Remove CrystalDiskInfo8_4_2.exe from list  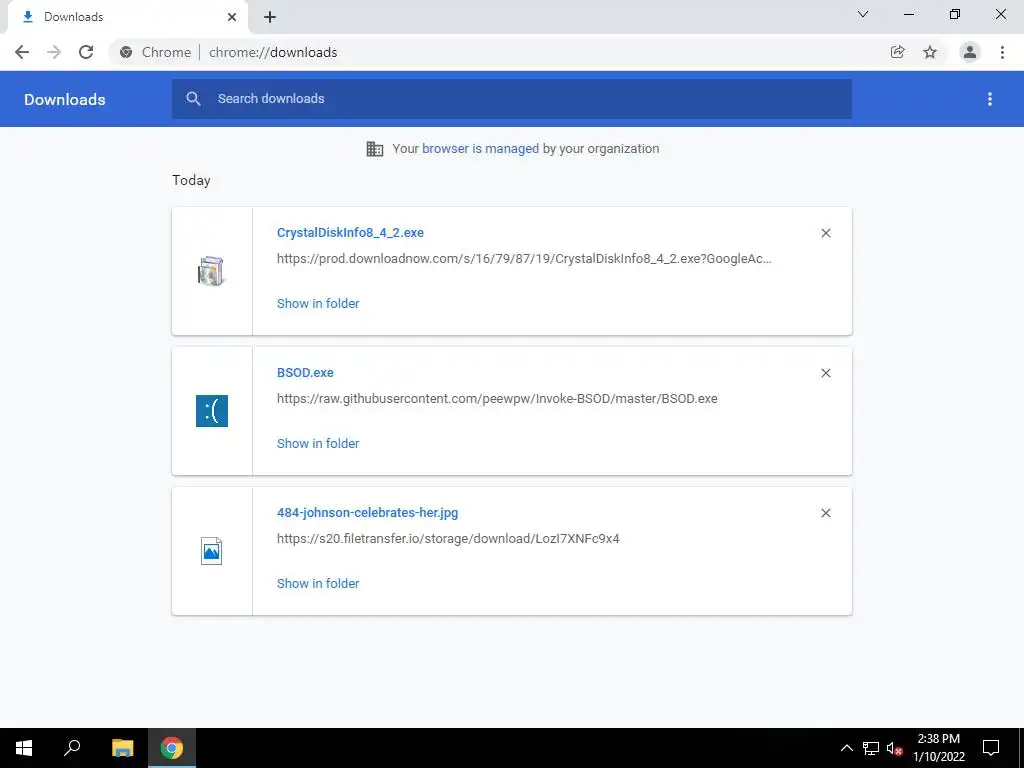point(826,233)
